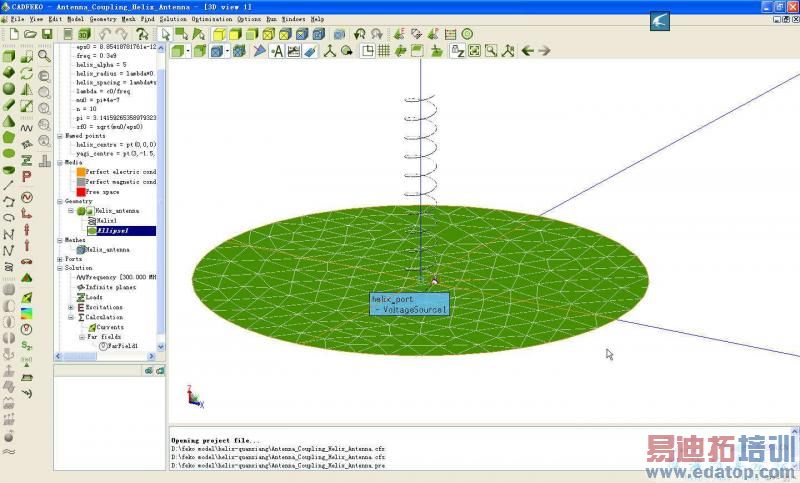Open the Solution menu
Screen dimensions: 800x483
coord(172,19)
